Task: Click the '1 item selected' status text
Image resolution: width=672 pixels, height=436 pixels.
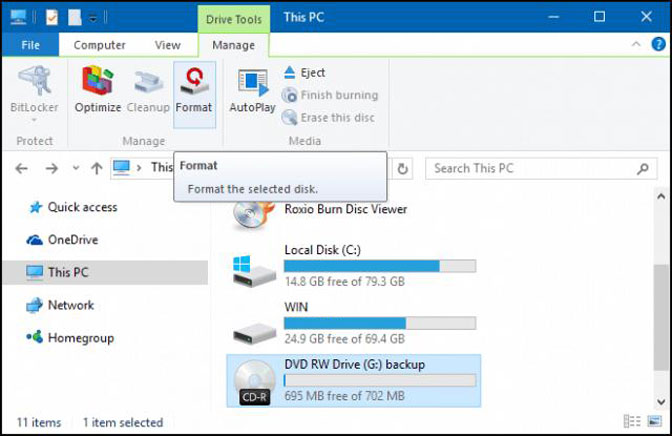Action: [x=123, y=423]
